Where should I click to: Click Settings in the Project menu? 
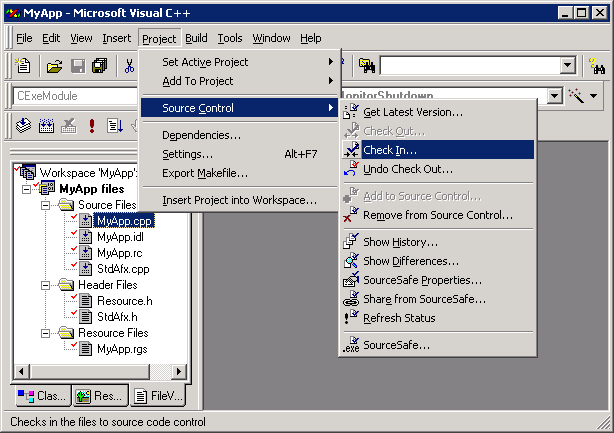187,154
